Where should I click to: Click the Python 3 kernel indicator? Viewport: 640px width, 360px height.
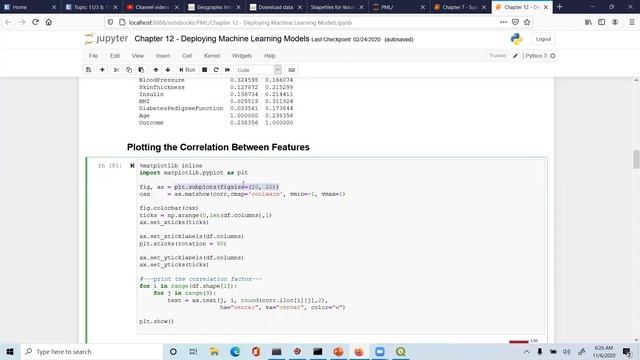point(540,56)
